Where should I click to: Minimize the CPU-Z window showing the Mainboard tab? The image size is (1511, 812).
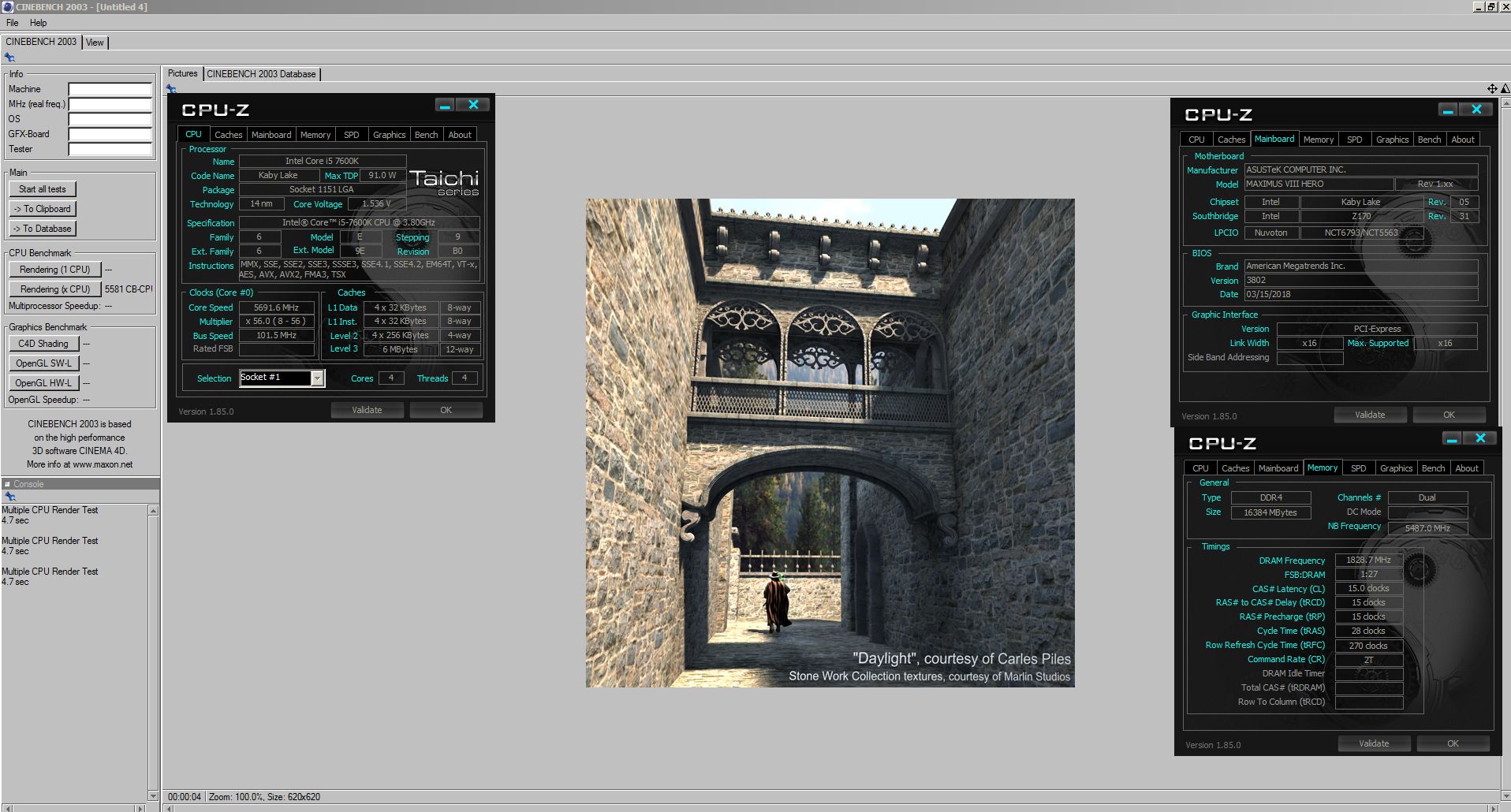click(x=1448, y=110)
